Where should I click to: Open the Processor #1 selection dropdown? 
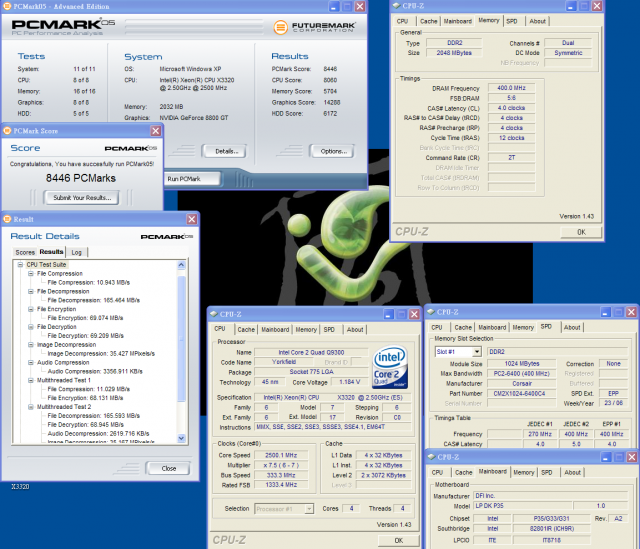[309, 509]
